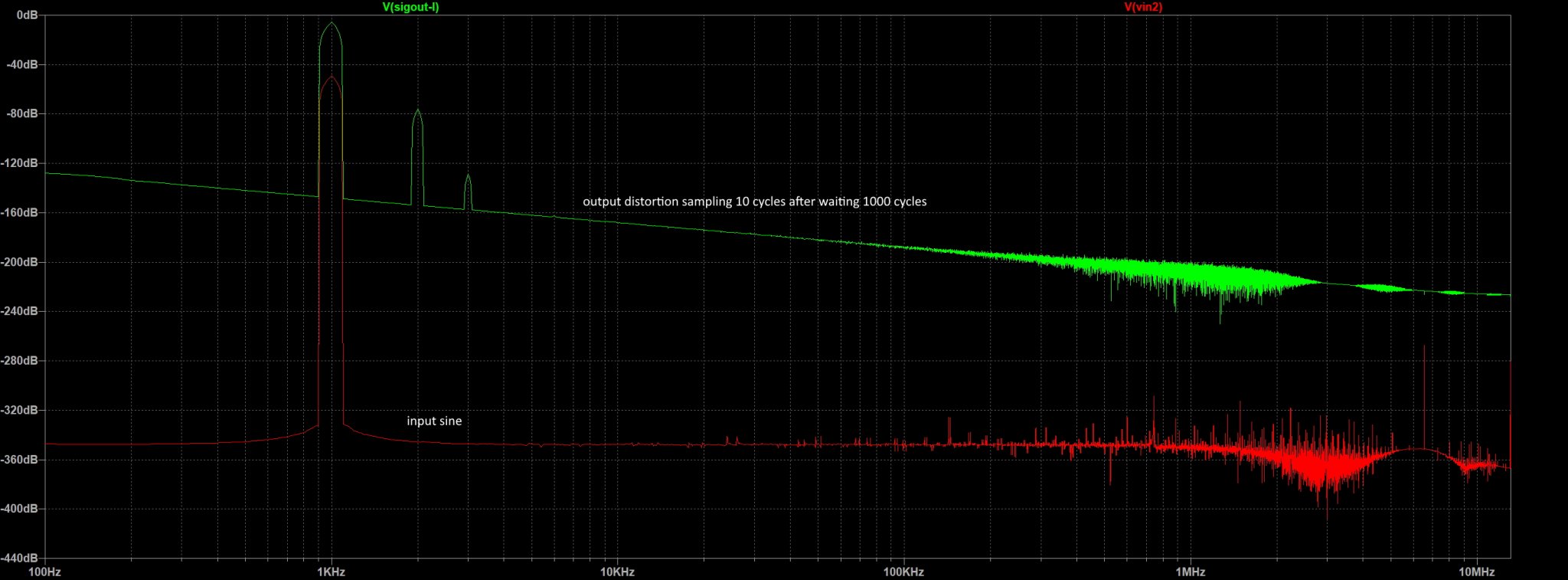Click the -400dB y-axis label
The width and height of the screenshot is (1568, 580).
tap(20, 509)
